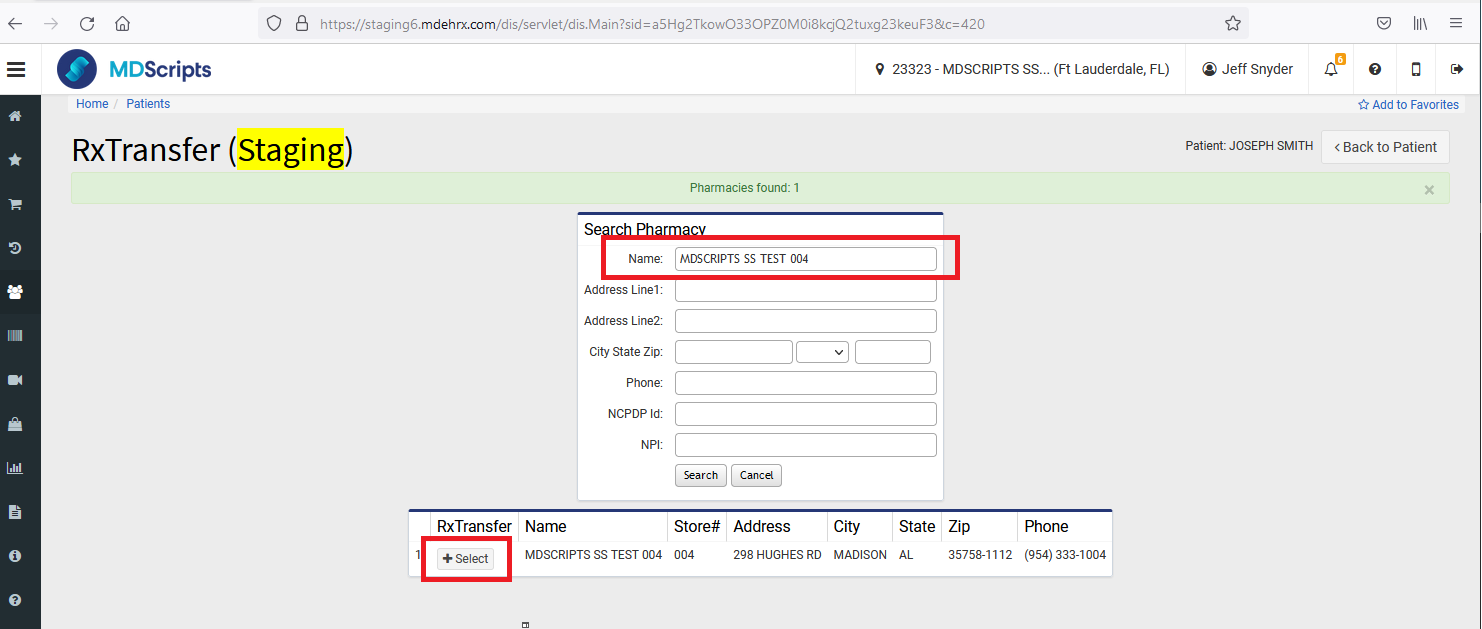Open the video camera sidebar icon
Image resolution: width=1482 pixels, height=629 pixels.
click(16, 380)
